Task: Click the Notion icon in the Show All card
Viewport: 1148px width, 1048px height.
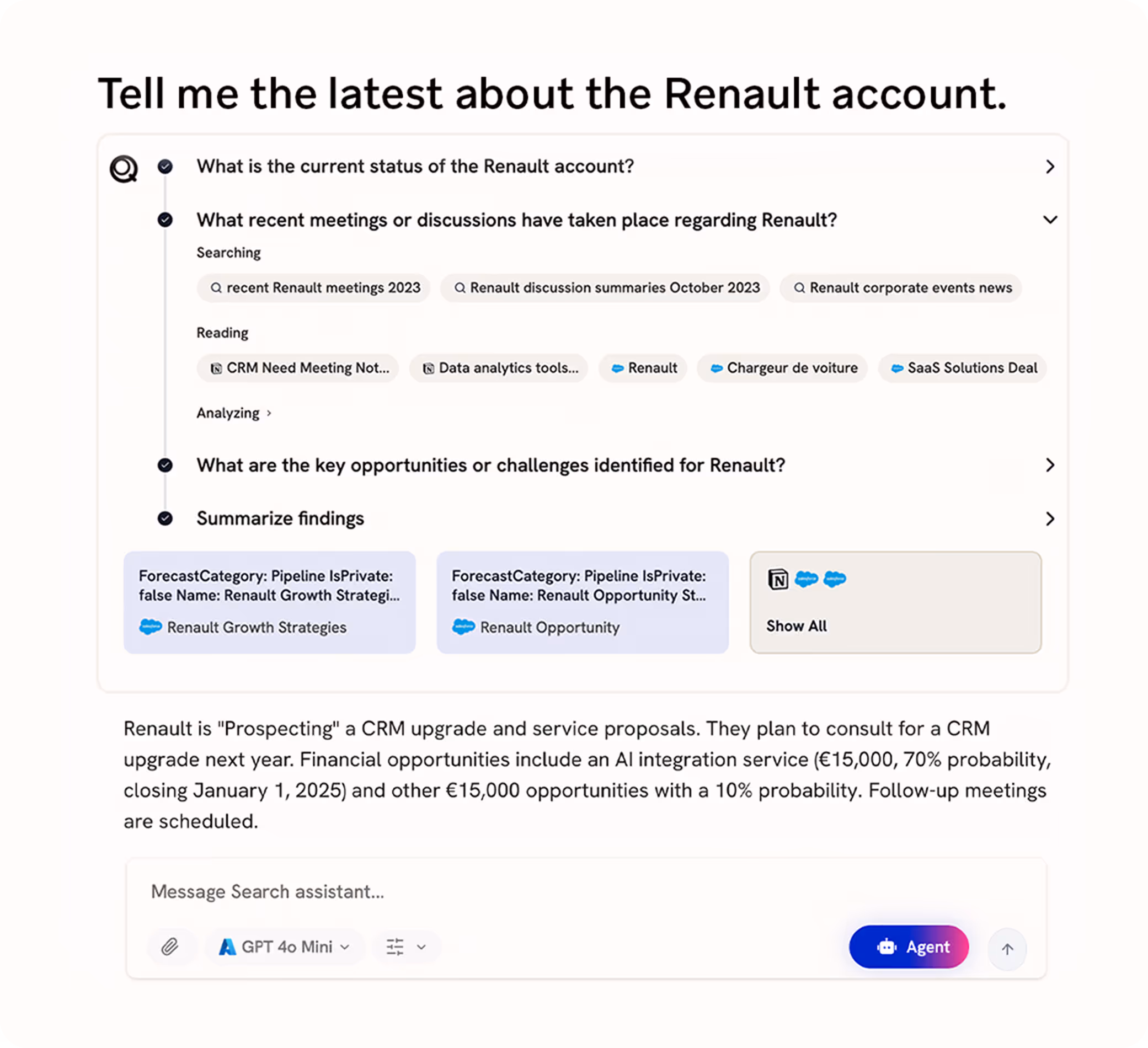Action: (778, 579)
